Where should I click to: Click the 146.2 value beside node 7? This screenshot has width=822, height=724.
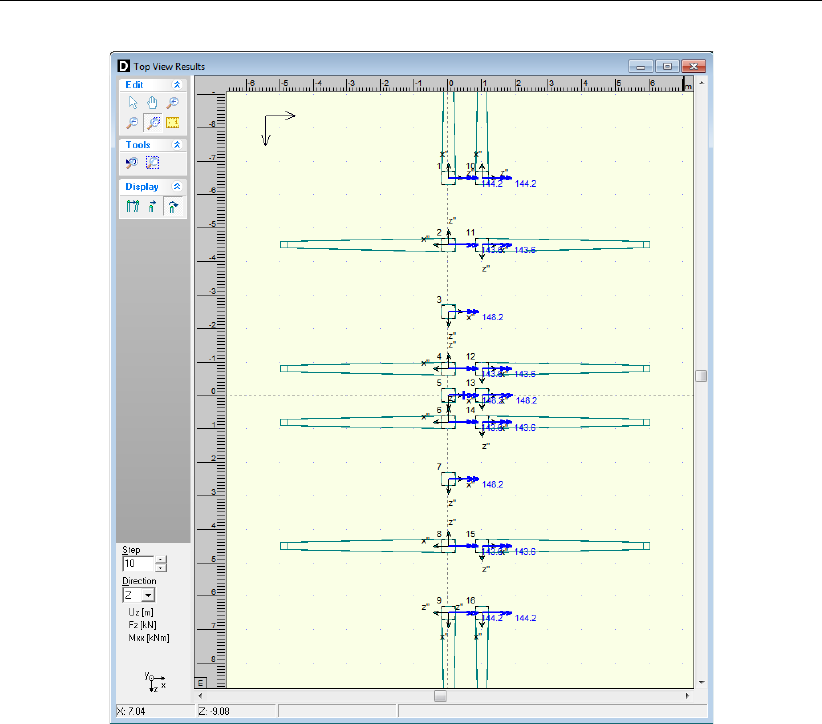click(x=492, y=484)
